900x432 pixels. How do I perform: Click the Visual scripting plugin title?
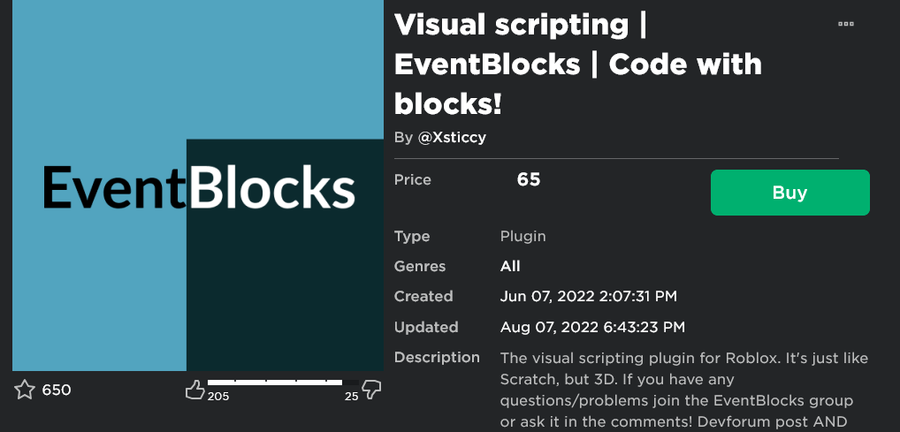578,63
